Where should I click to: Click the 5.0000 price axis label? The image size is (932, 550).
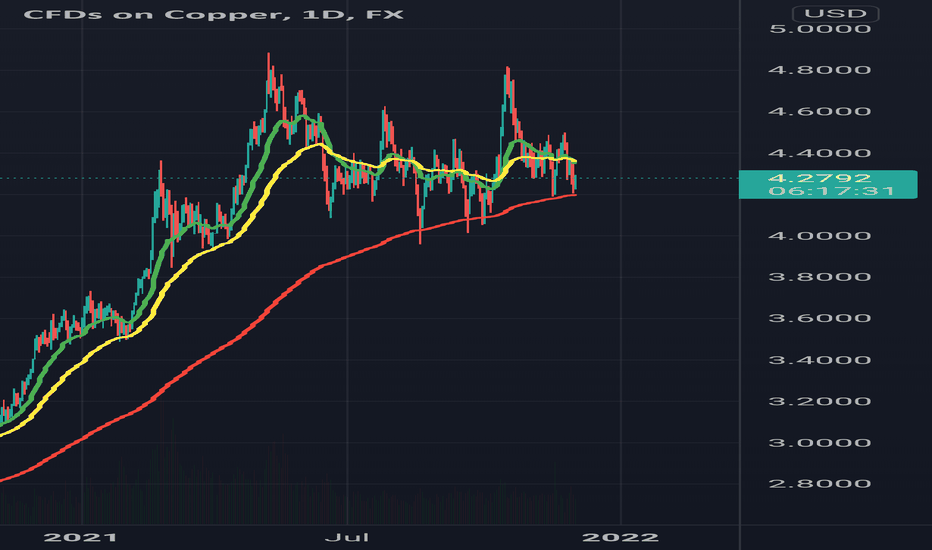coord(820,29)
